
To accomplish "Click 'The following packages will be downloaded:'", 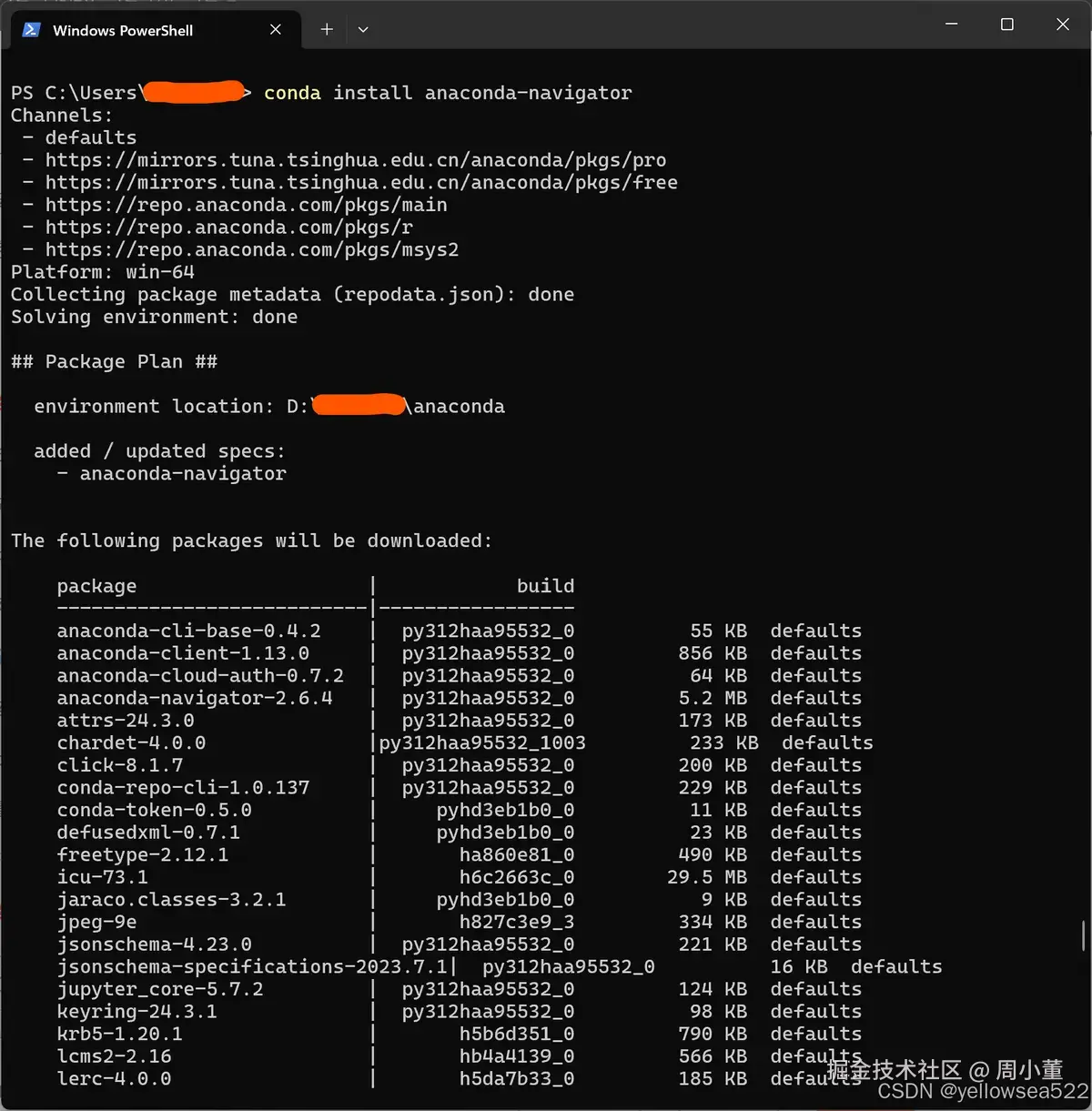I will click(252, 540).
